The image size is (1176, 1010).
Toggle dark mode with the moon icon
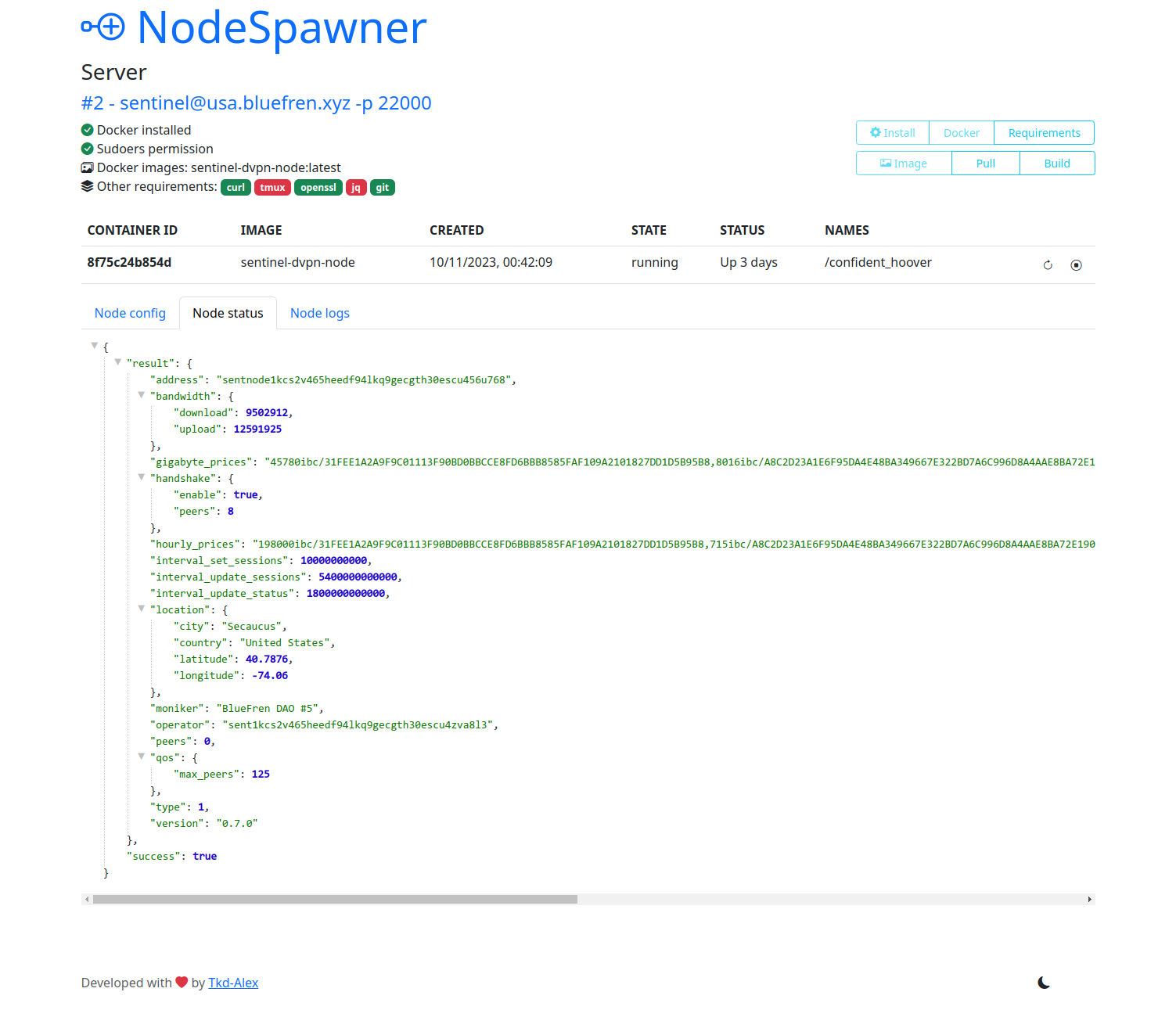(1045, 981)
